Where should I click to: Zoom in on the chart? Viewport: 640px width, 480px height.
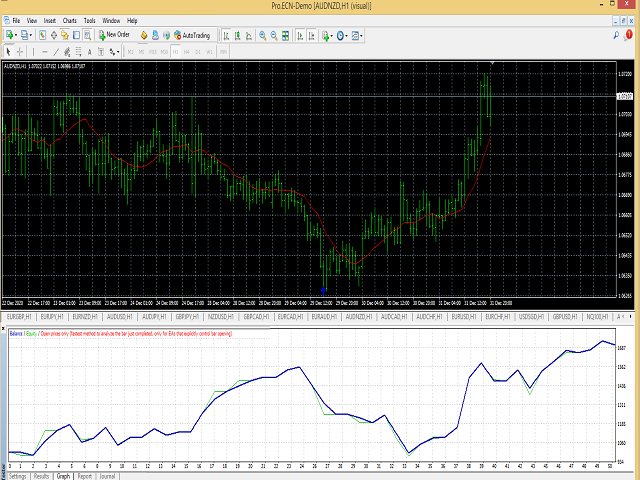point(262,36)
